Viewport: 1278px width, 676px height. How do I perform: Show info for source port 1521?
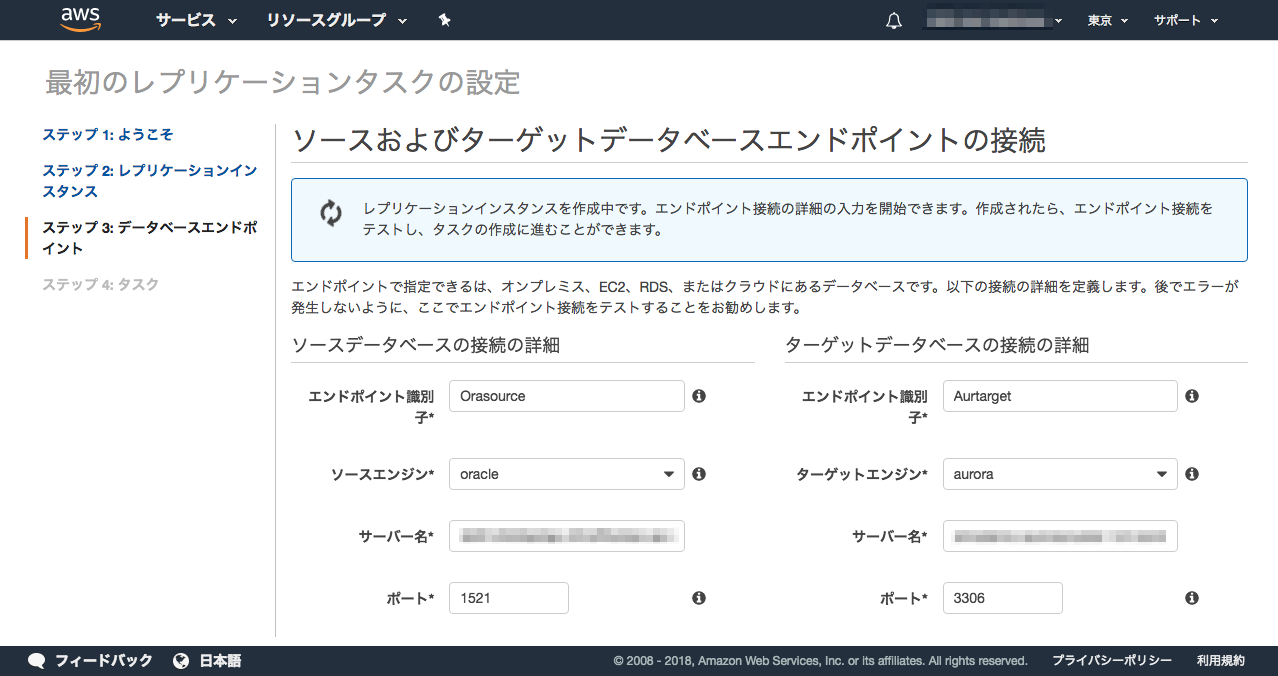tap(699, 598)
